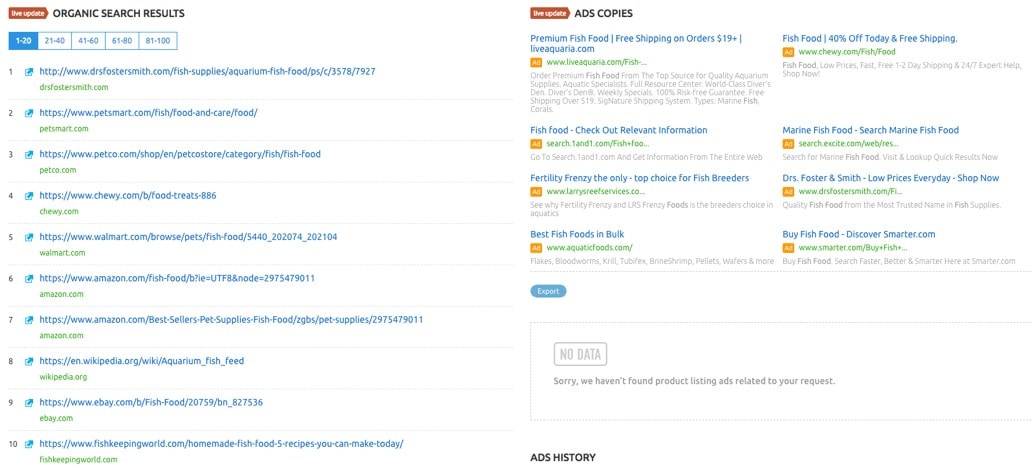Click the green petsmart.com domain text
The height and width of the screenshot is (468, 1033).
[64, 129]
